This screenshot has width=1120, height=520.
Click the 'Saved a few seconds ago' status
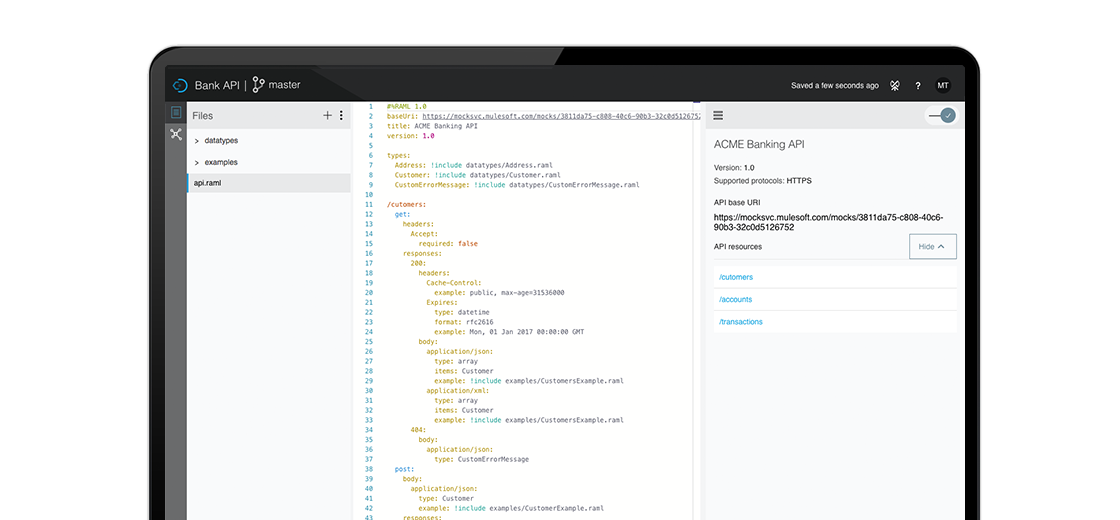pos(834,85)
